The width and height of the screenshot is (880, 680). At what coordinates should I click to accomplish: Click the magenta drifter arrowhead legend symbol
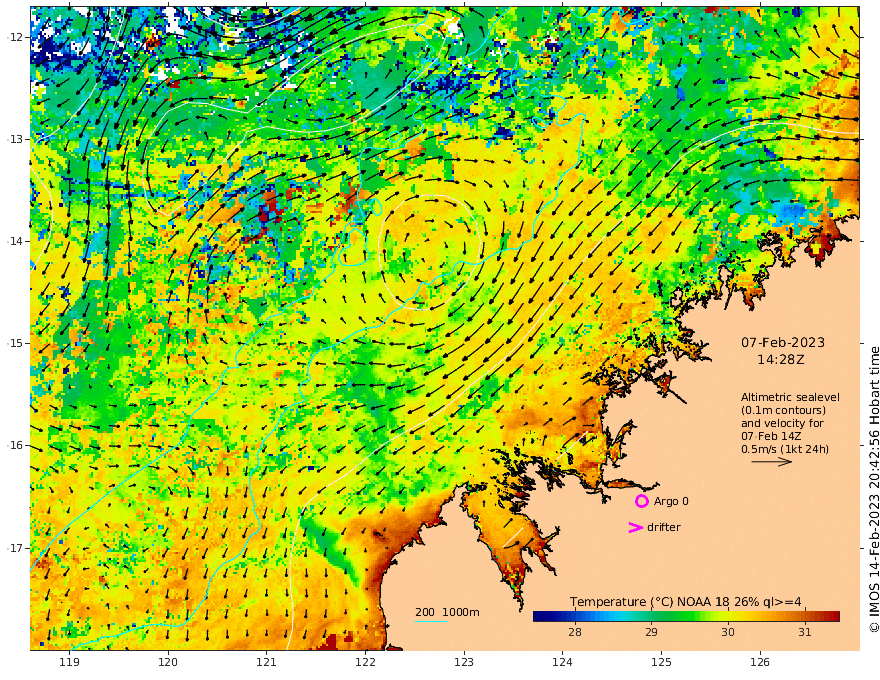tap(635, 527)
